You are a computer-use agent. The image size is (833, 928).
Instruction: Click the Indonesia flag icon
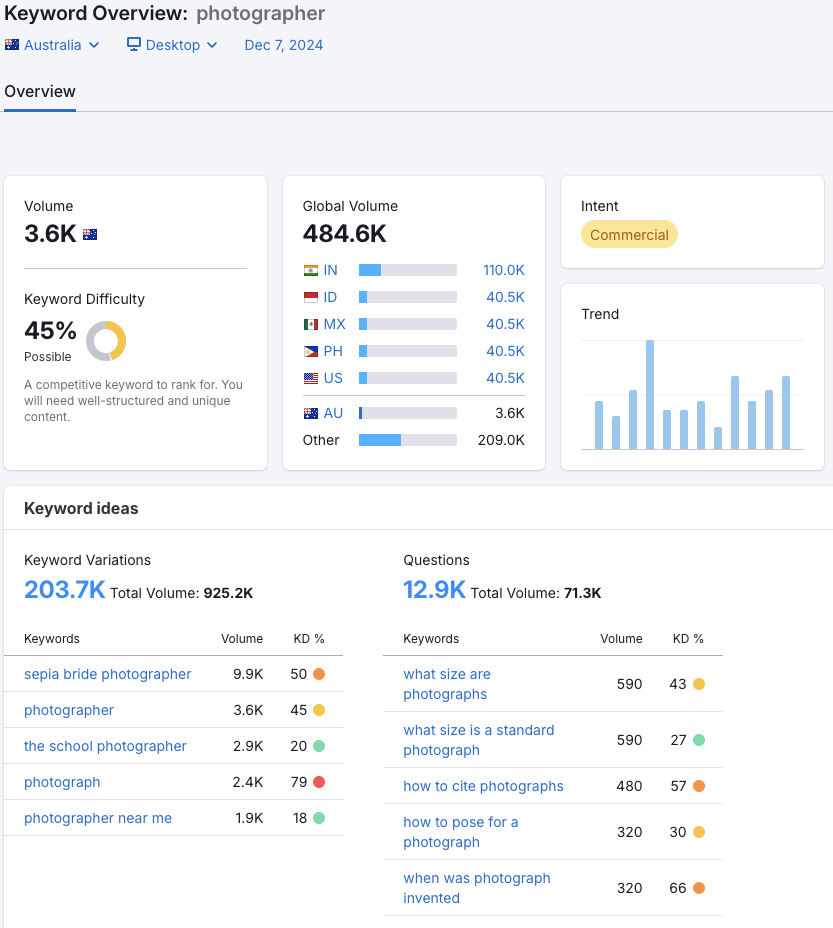tap(311, 297)
